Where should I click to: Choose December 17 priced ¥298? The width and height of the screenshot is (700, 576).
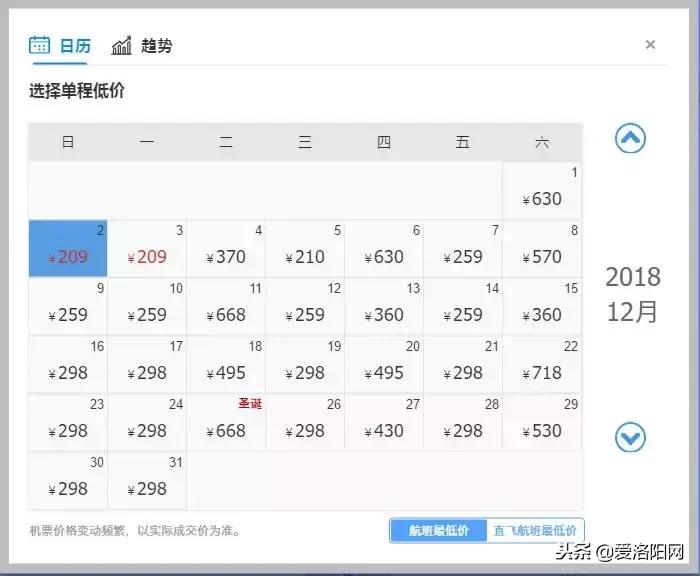tap(147, 364)
